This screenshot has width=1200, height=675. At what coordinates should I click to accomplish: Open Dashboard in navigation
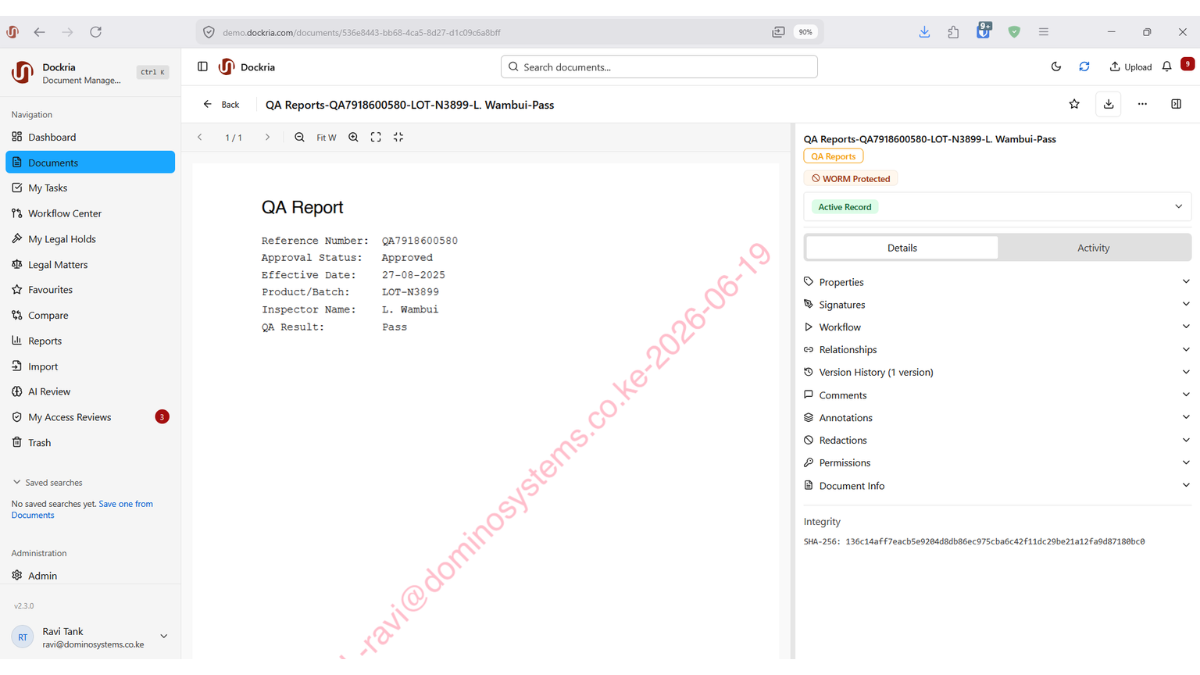90,137
